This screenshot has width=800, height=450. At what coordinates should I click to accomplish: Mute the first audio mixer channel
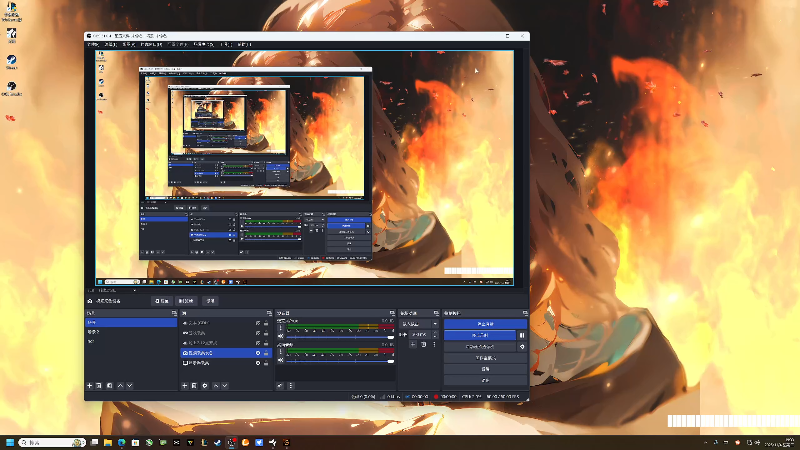[281, 336]
